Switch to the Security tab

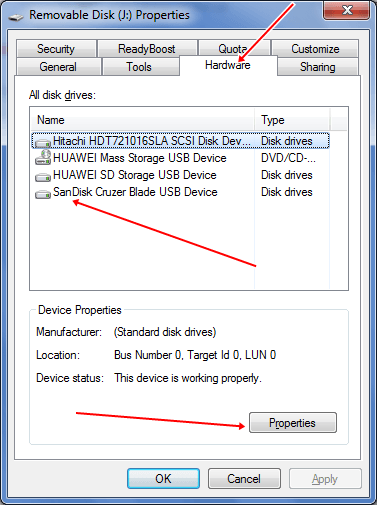[56, 49]
